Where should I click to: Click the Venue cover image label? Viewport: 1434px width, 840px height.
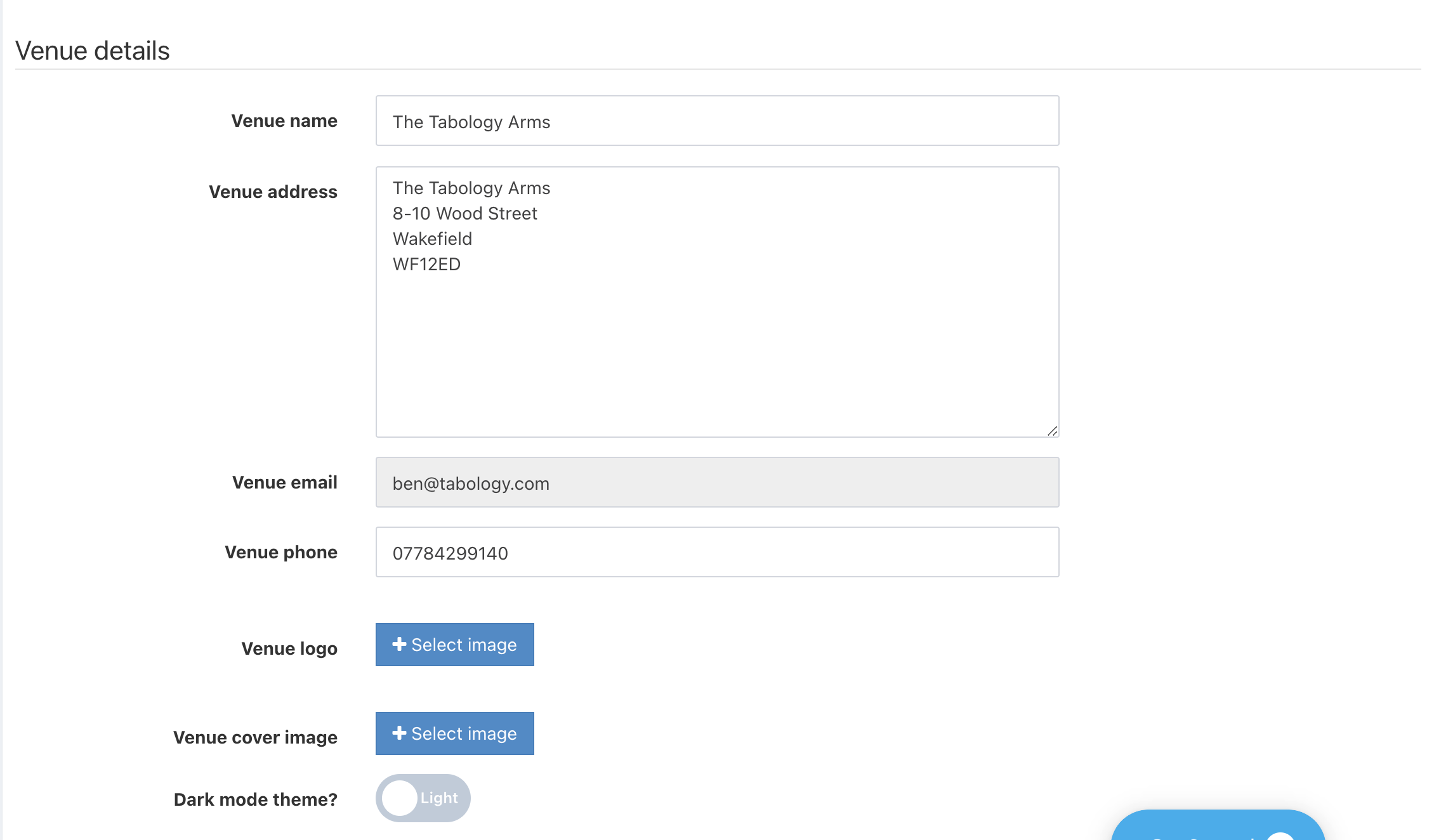click(x=255, y=738)
